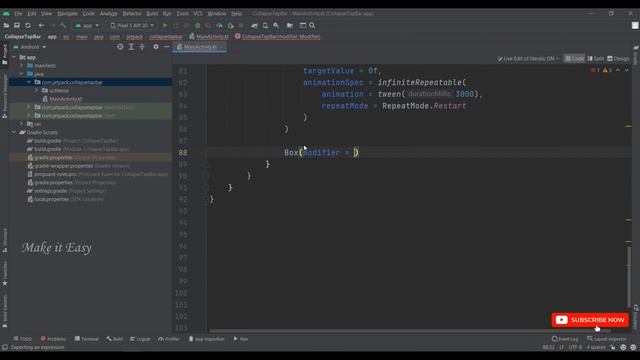Viewport: 640px width, 360px height.
Task: Build project with the green hammer icon
Action: click(63, 25)
